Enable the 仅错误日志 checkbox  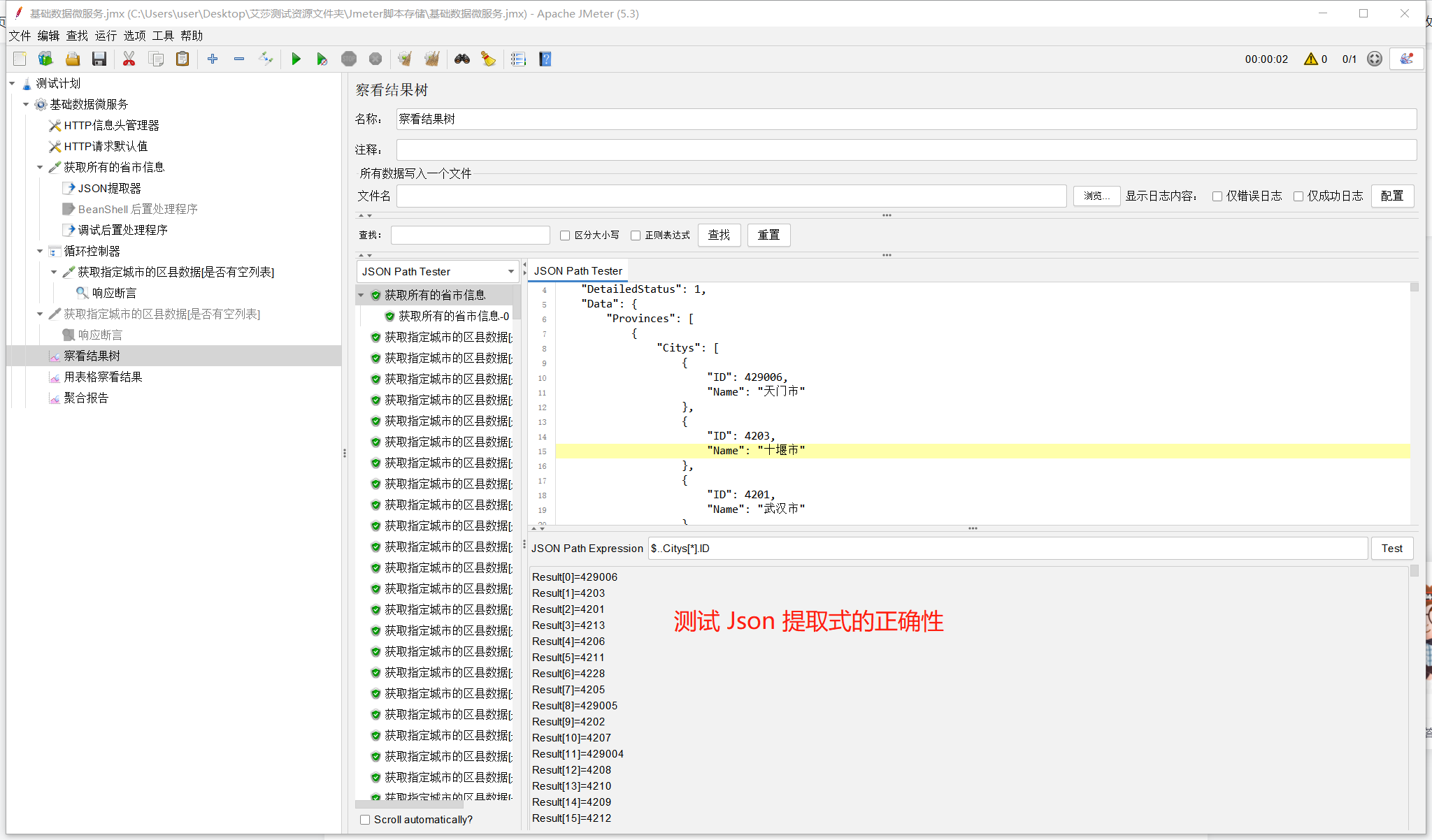(x=1217, y=196)
